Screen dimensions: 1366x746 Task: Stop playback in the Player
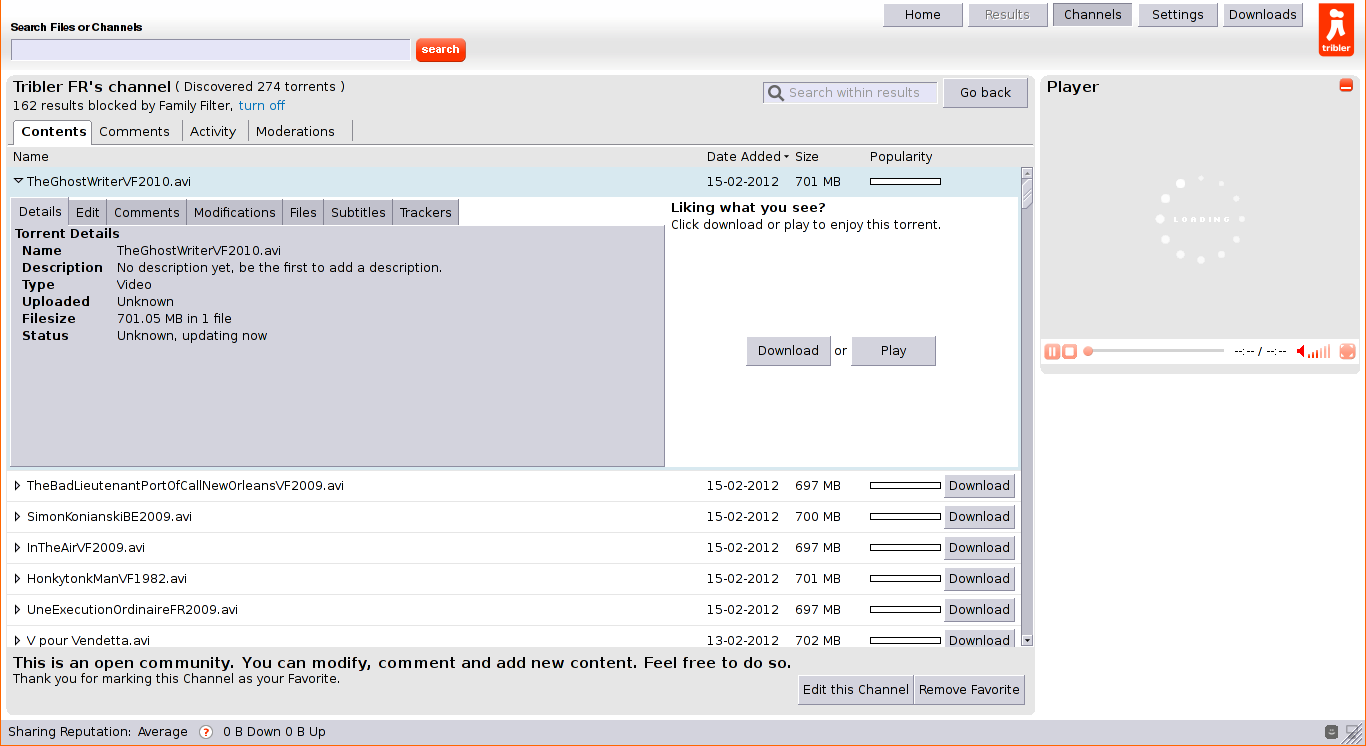pyautogui.click(x=1069, y=351)
